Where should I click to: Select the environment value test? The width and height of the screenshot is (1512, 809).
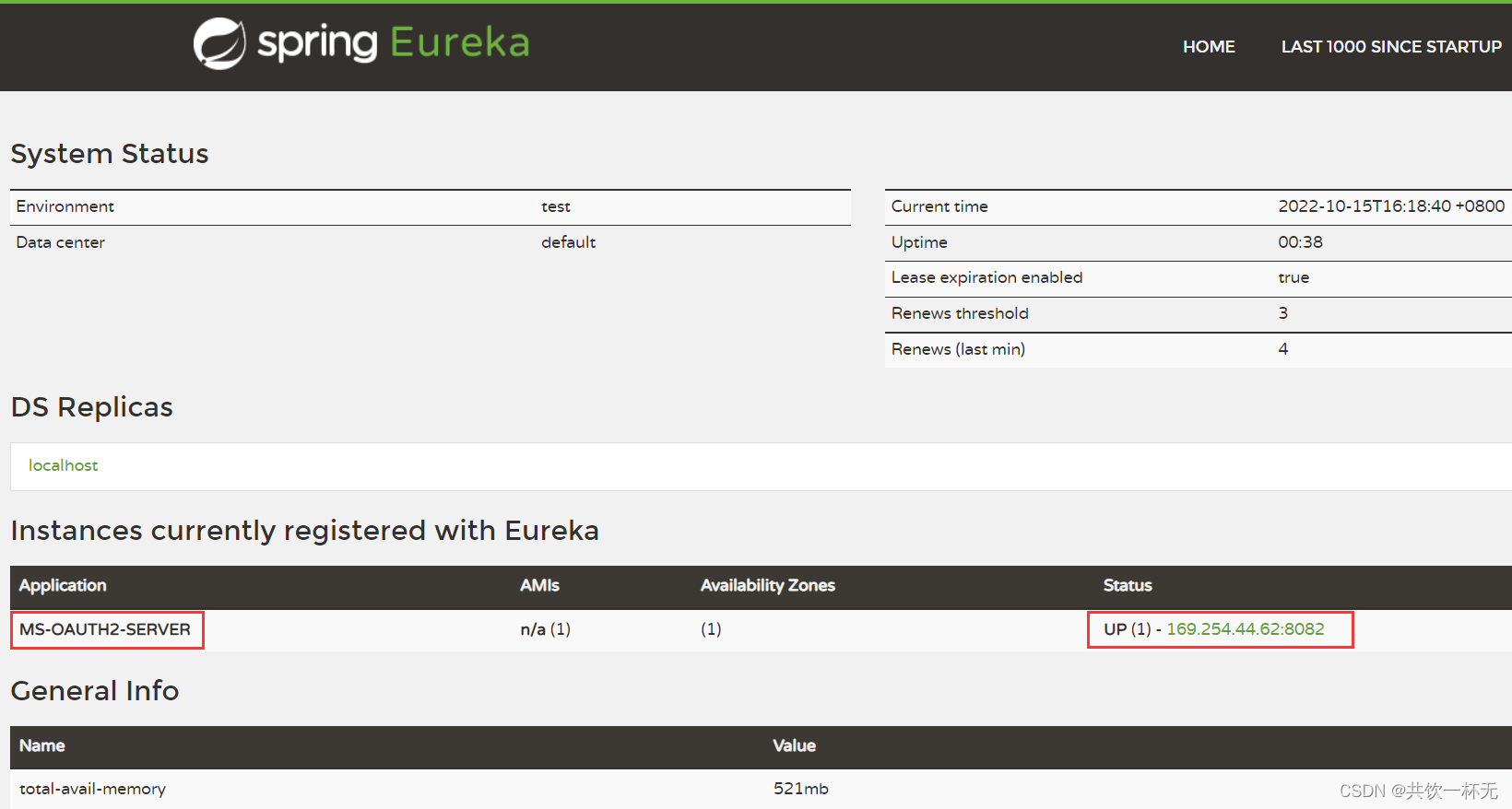tap(556, 206)
